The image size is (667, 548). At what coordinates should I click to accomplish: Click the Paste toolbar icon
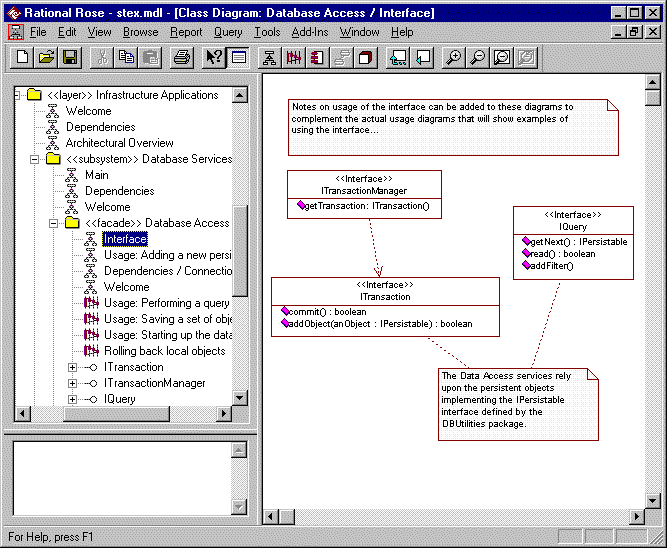pyautogui.click(x=150, y=57)
